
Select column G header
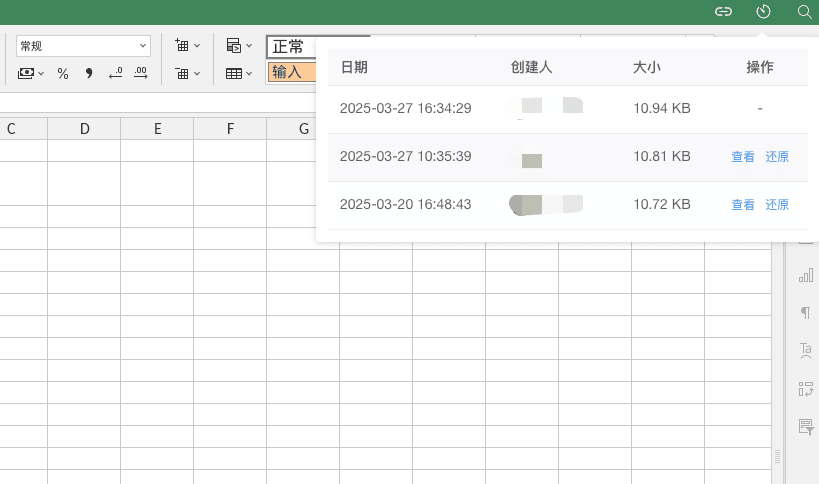(x=292, y=128)
